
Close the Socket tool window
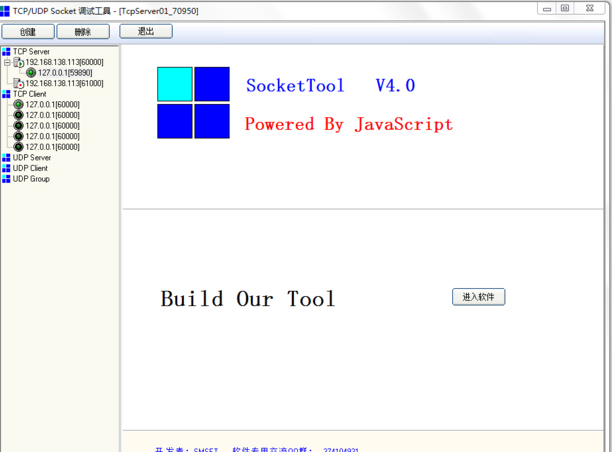[x=590, y=8]
